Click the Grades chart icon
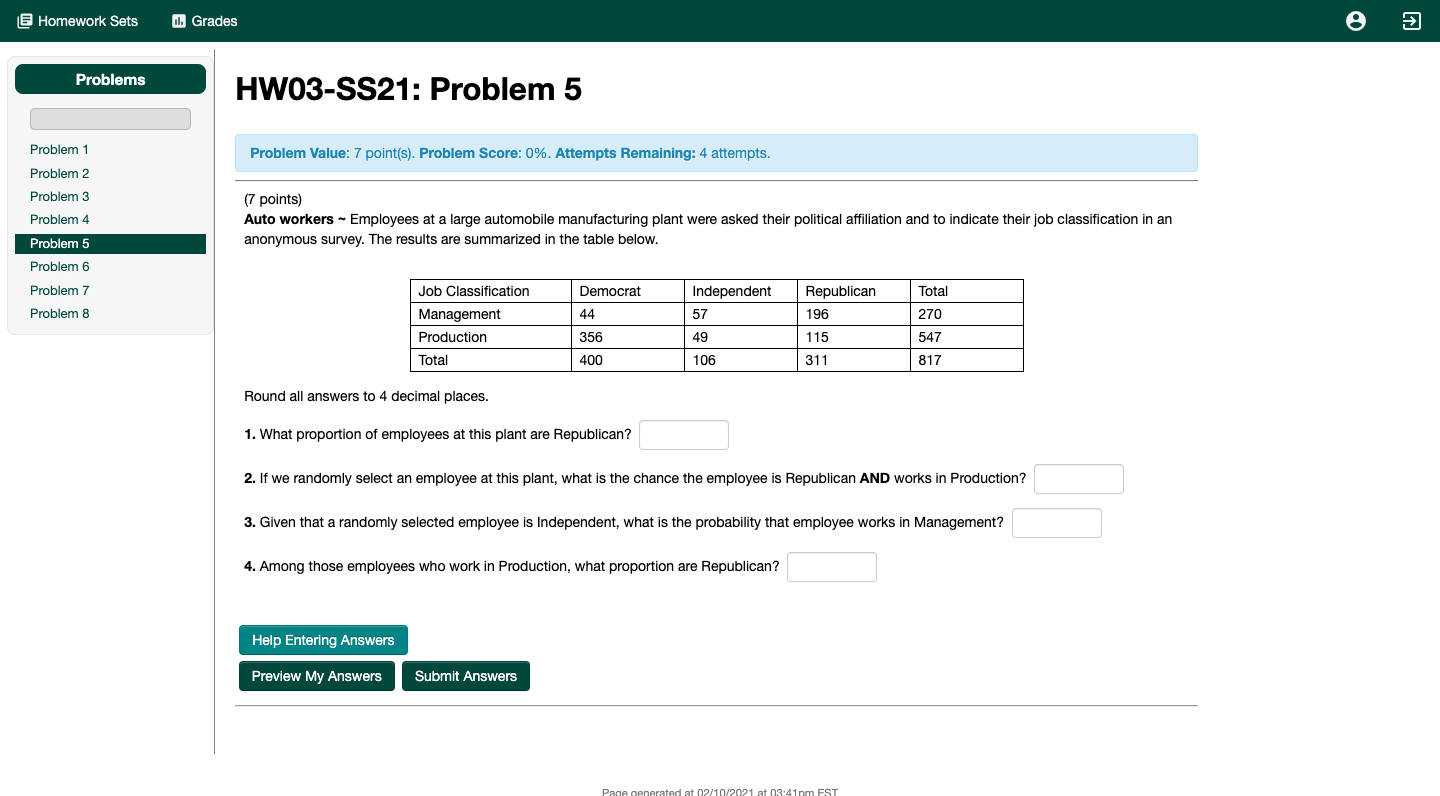Viewport: 1440px width, 796px height. point(179,20)
